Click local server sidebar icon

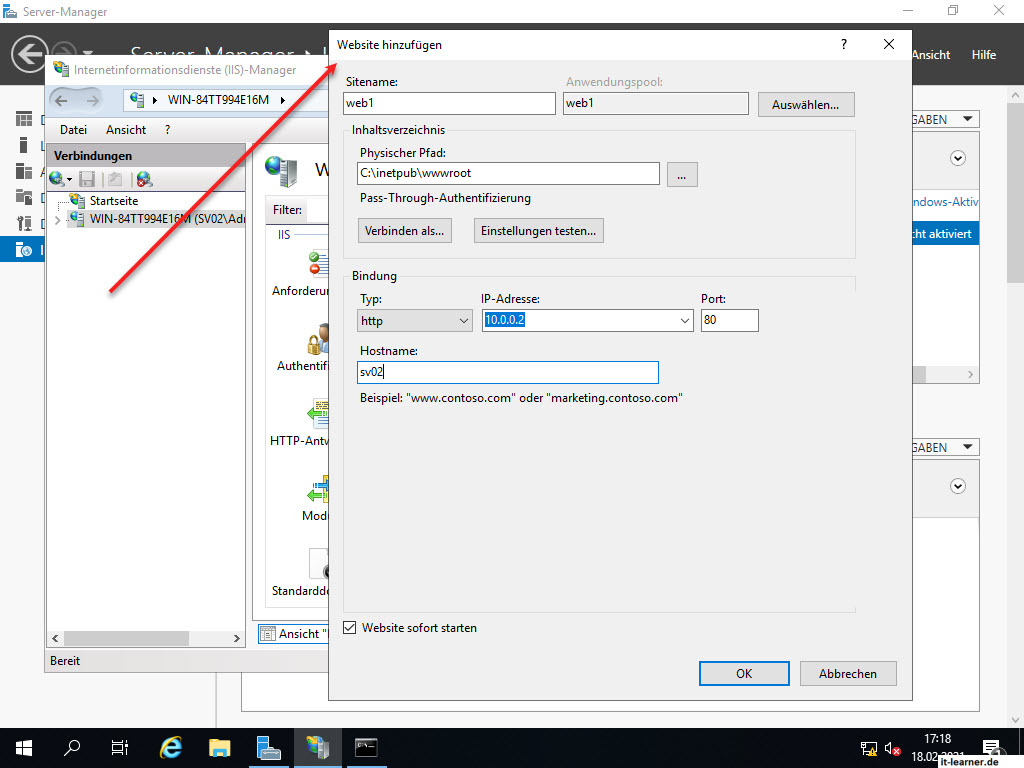pos(24,145)
